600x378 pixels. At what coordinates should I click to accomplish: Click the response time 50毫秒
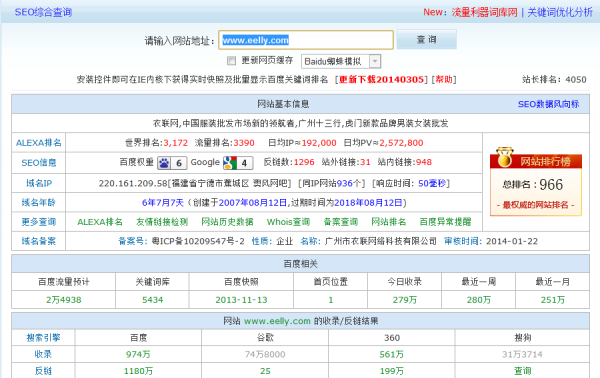tap(432, 183)
